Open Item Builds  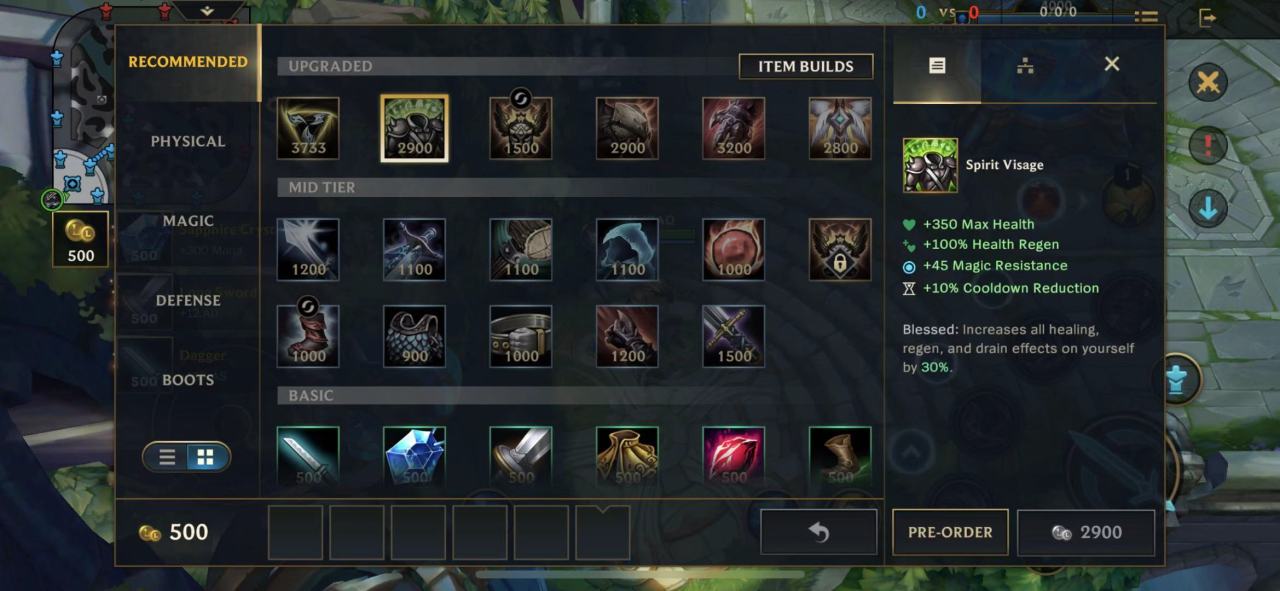pyautogui.click(x=806, y=66)
